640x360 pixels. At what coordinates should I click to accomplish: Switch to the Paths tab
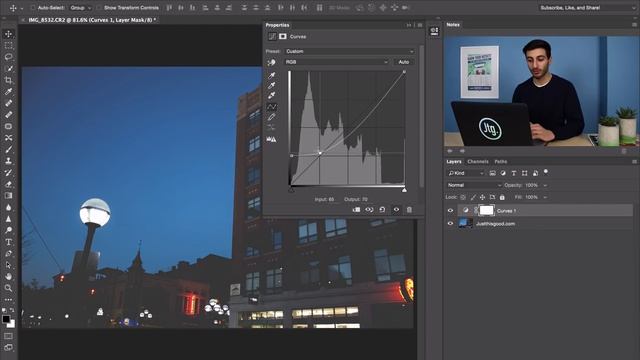click(501, 162)
